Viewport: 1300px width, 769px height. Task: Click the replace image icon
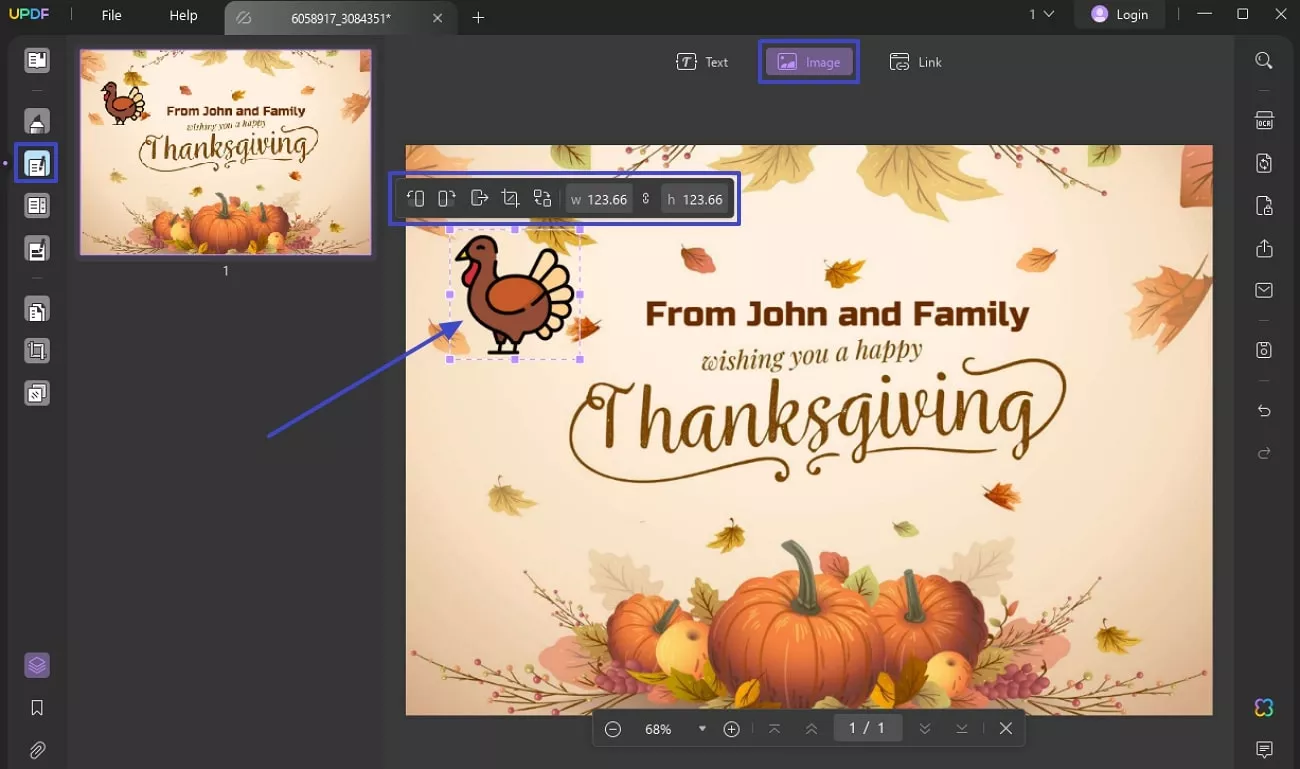coord(542,199)
